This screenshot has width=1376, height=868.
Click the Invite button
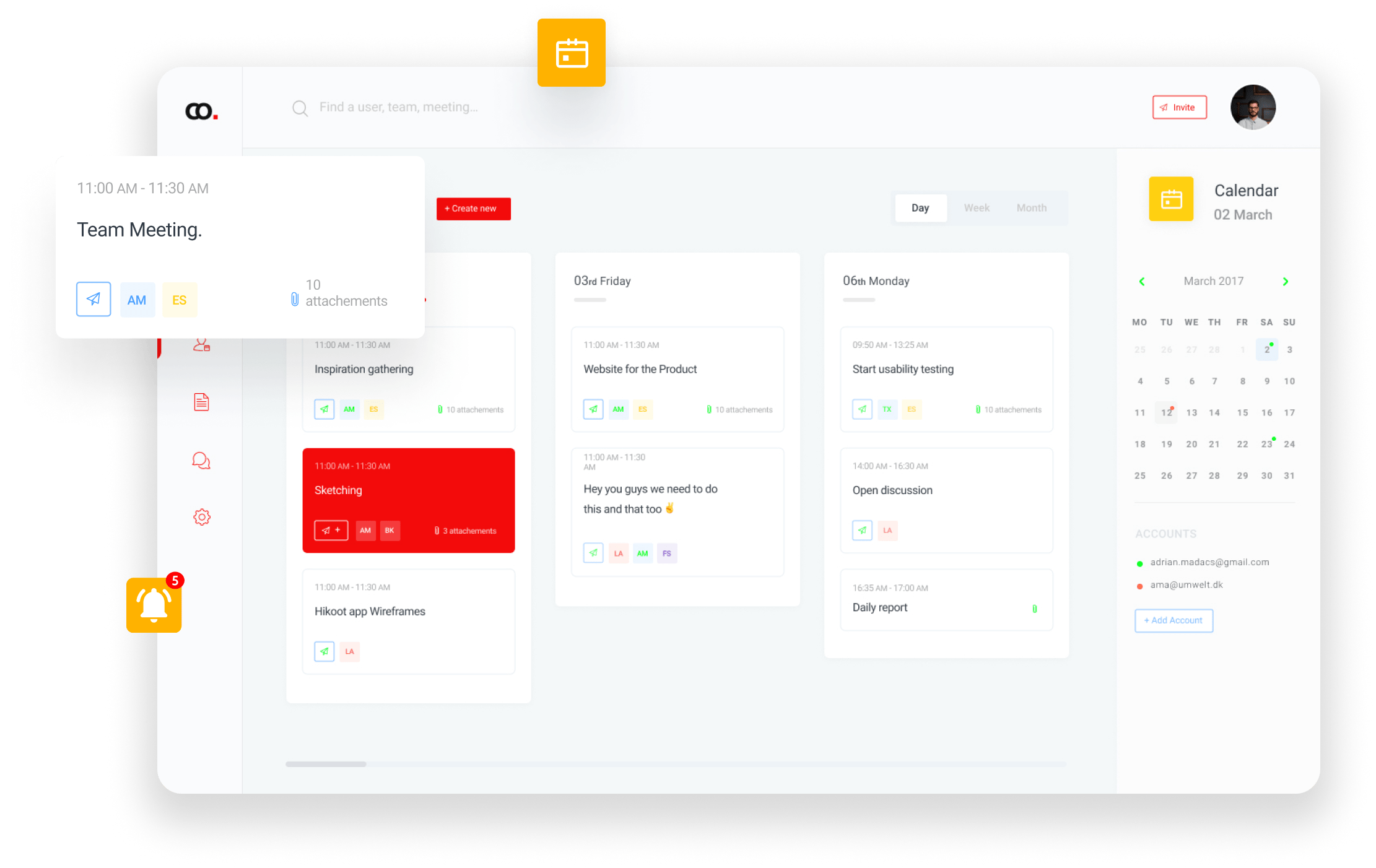[1179, 107]
